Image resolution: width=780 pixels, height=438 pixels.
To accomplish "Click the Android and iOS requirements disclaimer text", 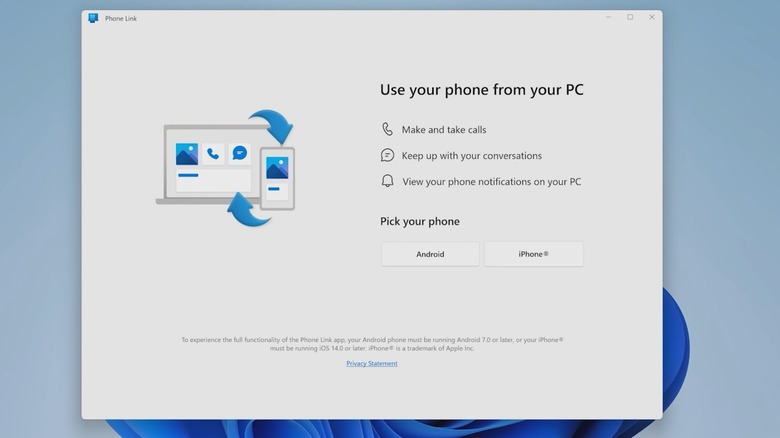I will click(x=372, y=344).
